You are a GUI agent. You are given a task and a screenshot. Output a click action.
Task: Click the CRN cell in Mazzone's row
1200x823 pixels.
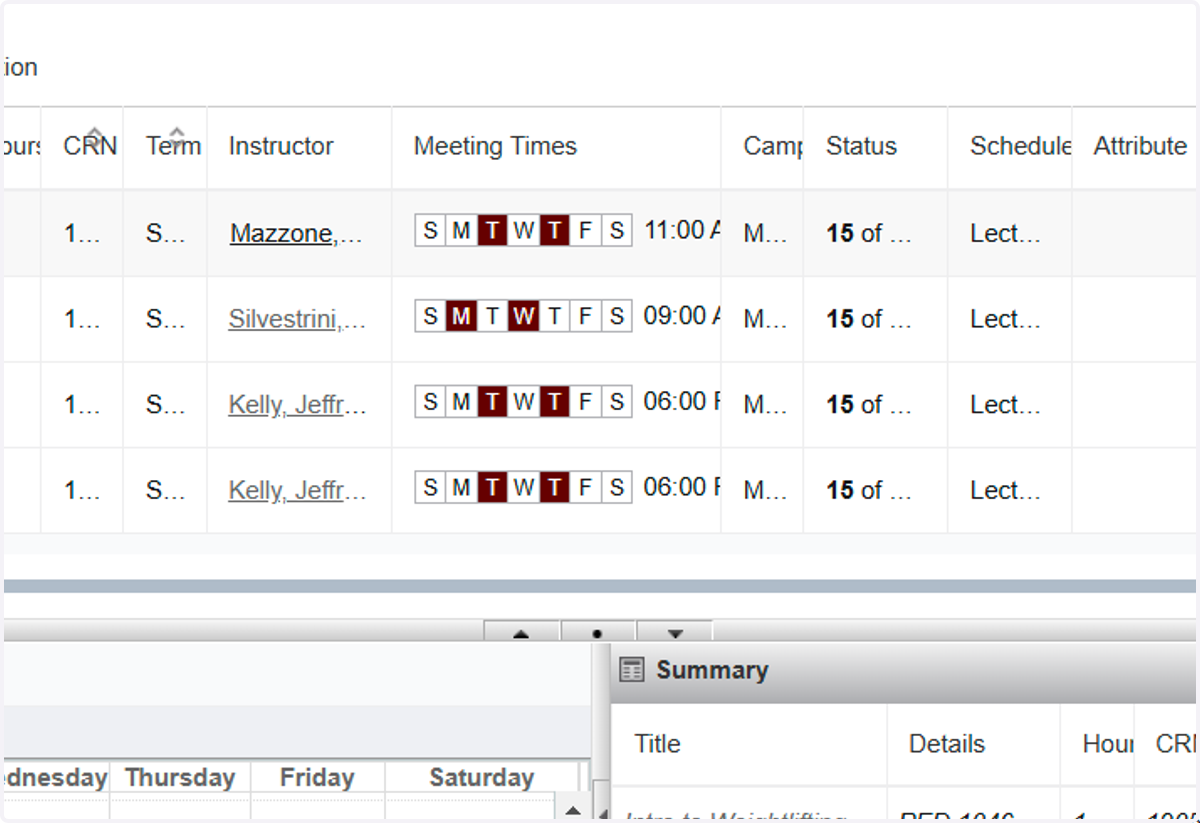point(82,234)
